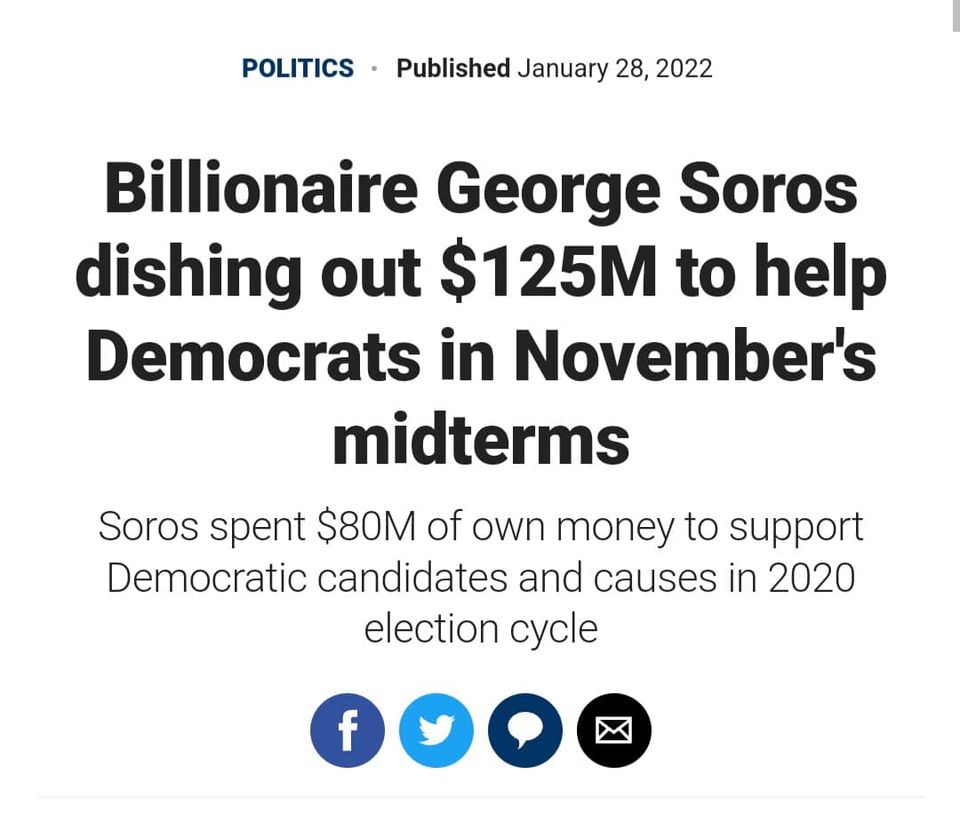
Task: Share the article on Twitter
Action: click(x=436, y=731)
